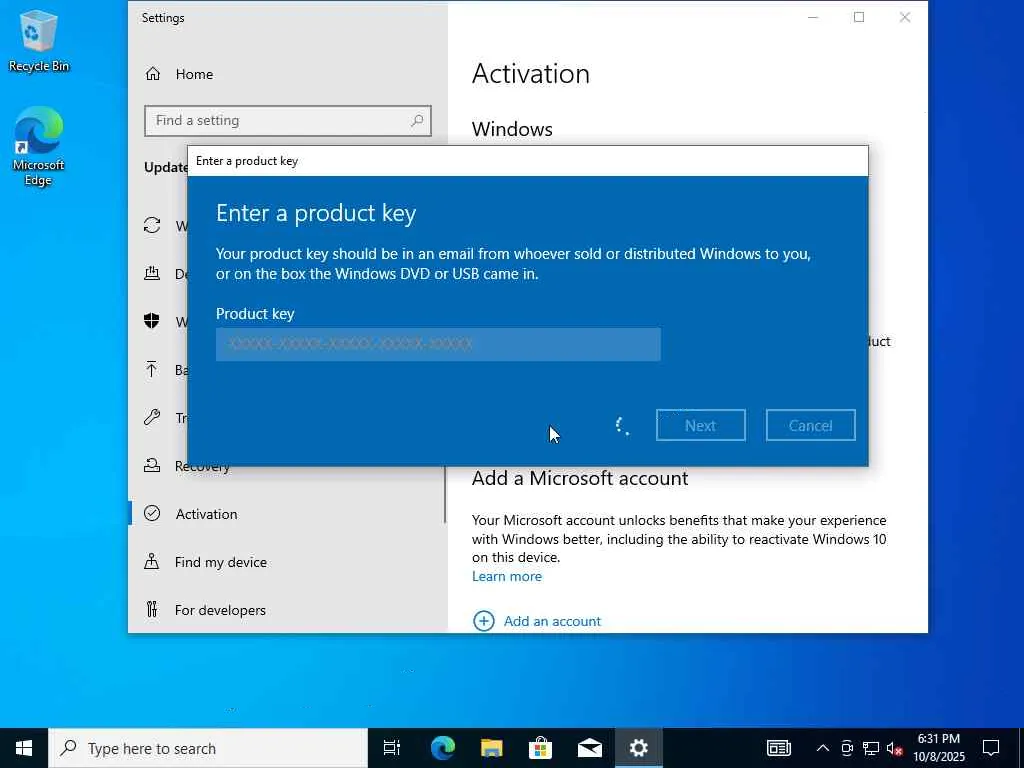Launch Microsoft Edge from the taskbar
1024x768 pixels.
[x=442, y=748]
